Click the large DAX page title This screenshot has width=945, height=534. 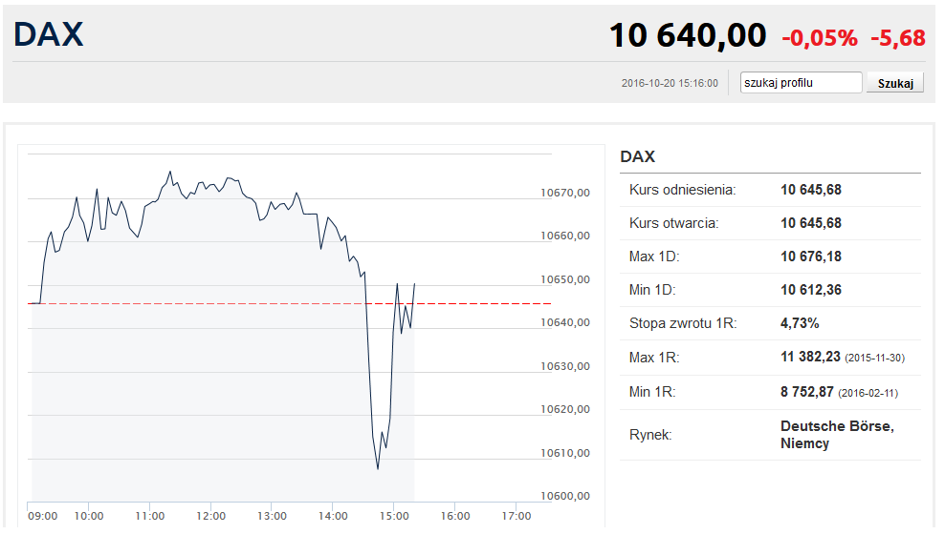click(x=48, y=35)
